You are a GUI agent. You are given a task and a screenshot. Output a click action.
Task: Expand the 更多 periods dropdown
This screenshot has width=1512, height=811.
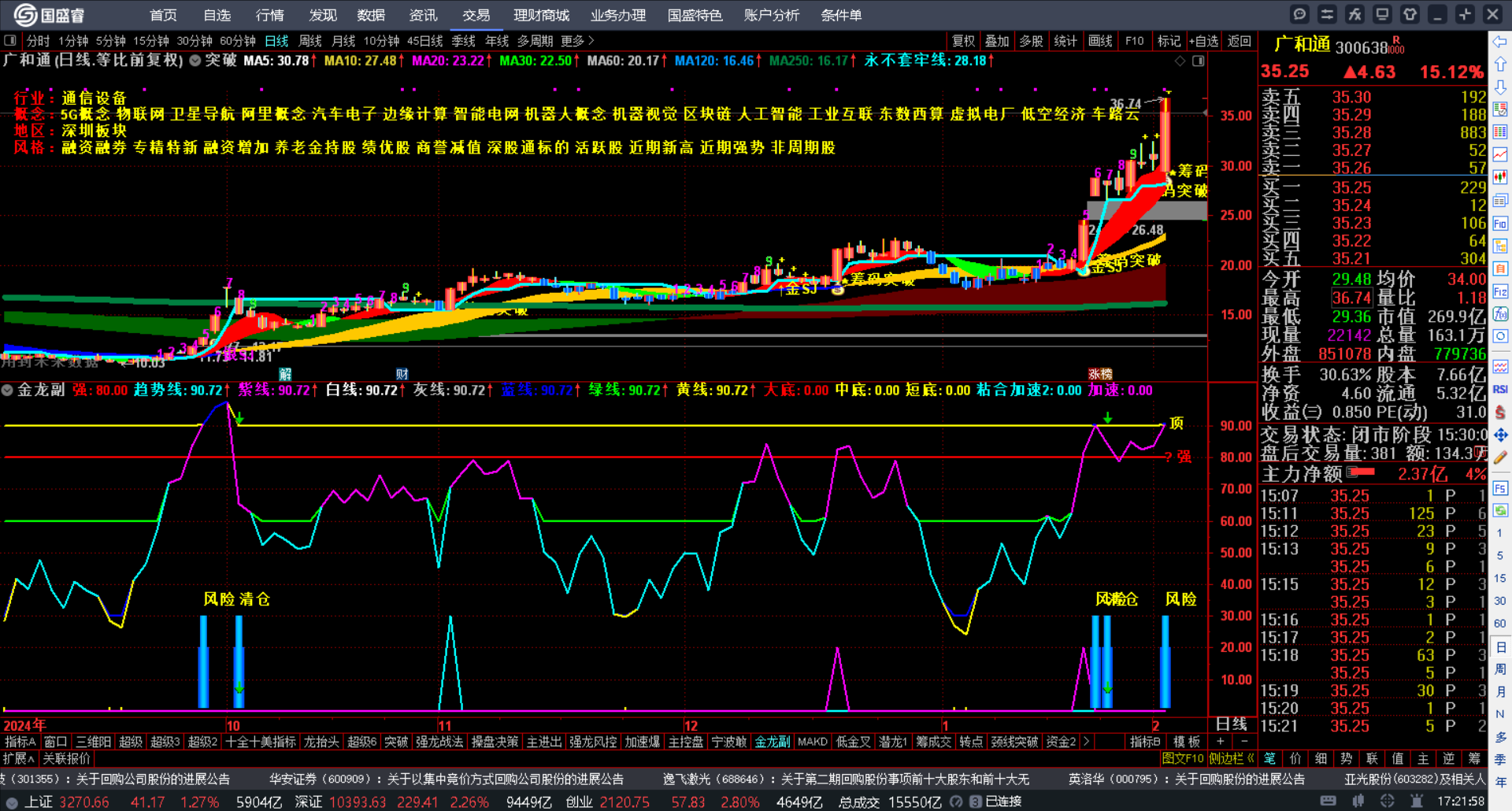[578, 41]
